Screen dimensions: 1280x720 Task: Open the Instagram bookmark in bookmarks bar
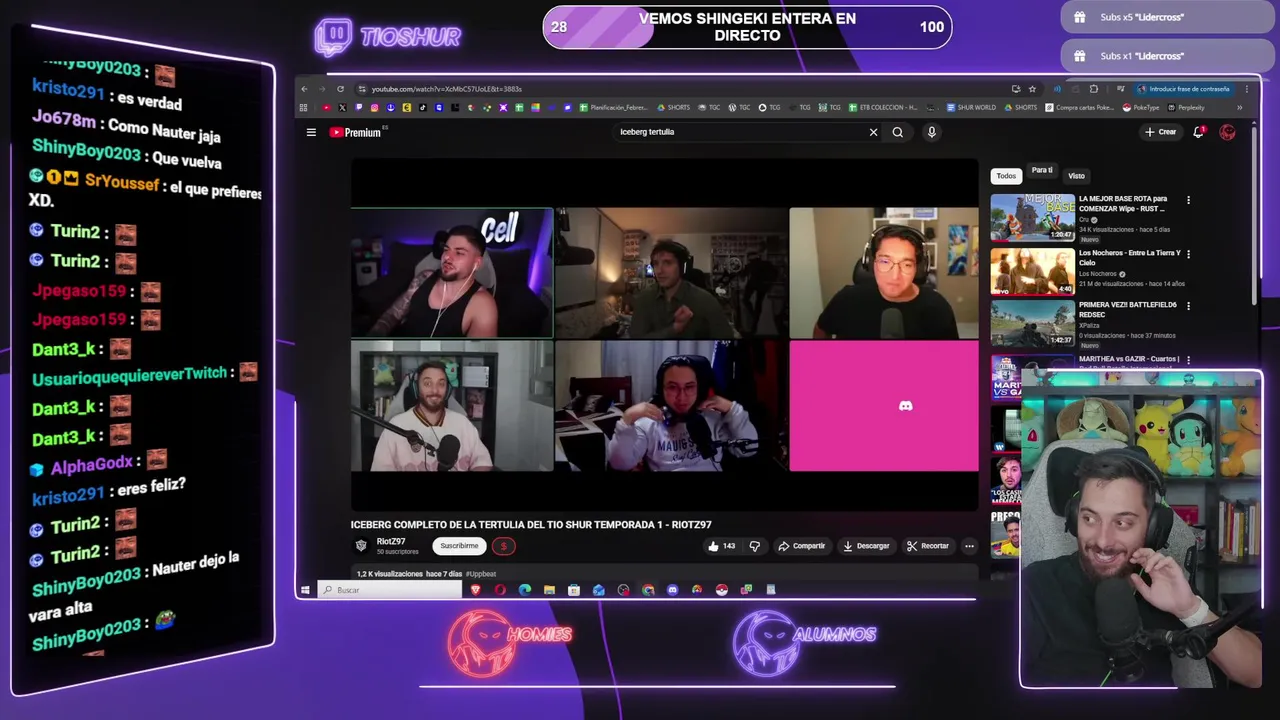pos(374,107)
